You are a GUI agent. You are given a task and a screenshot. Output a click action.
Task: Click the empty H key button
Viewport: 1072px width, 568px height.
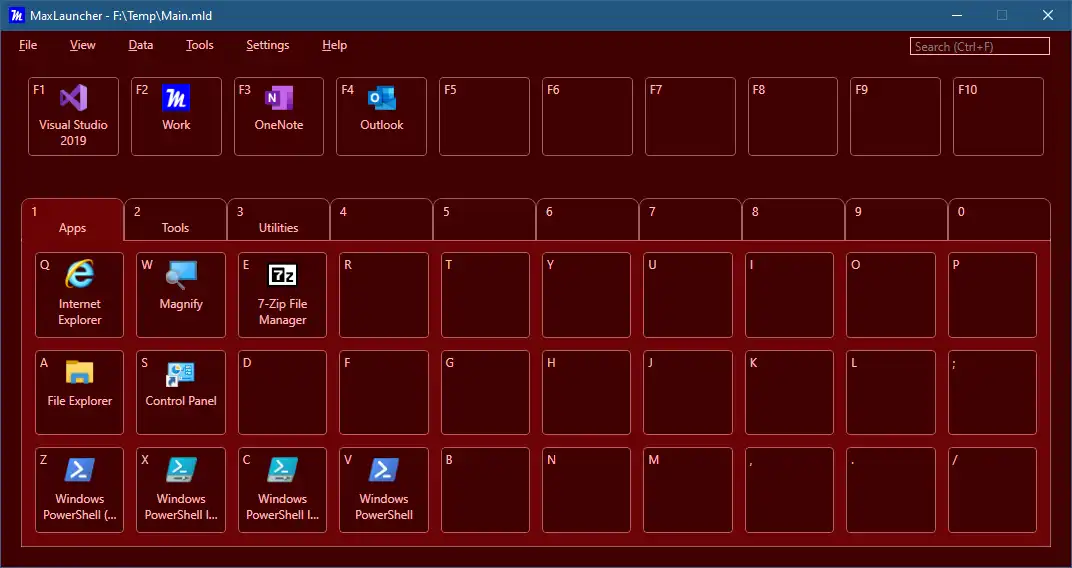click(587, 392)
